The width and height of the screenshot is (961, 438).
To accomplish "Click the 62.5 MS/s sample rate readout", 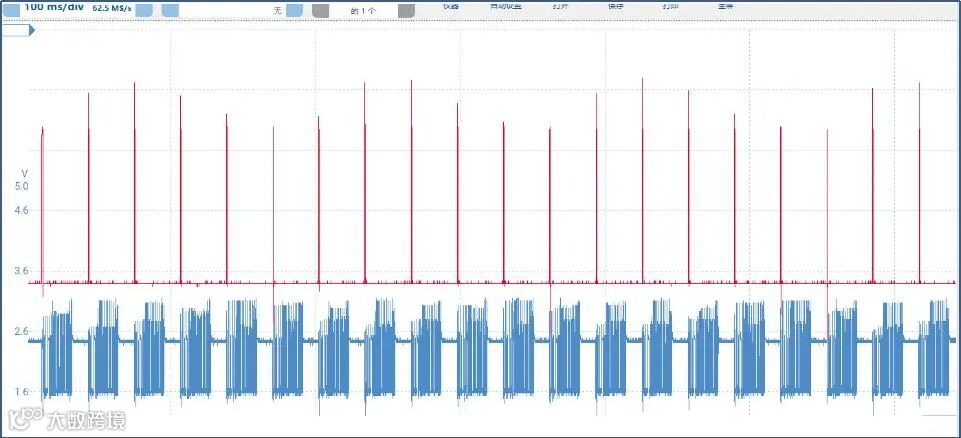I will tap(111, 9).
